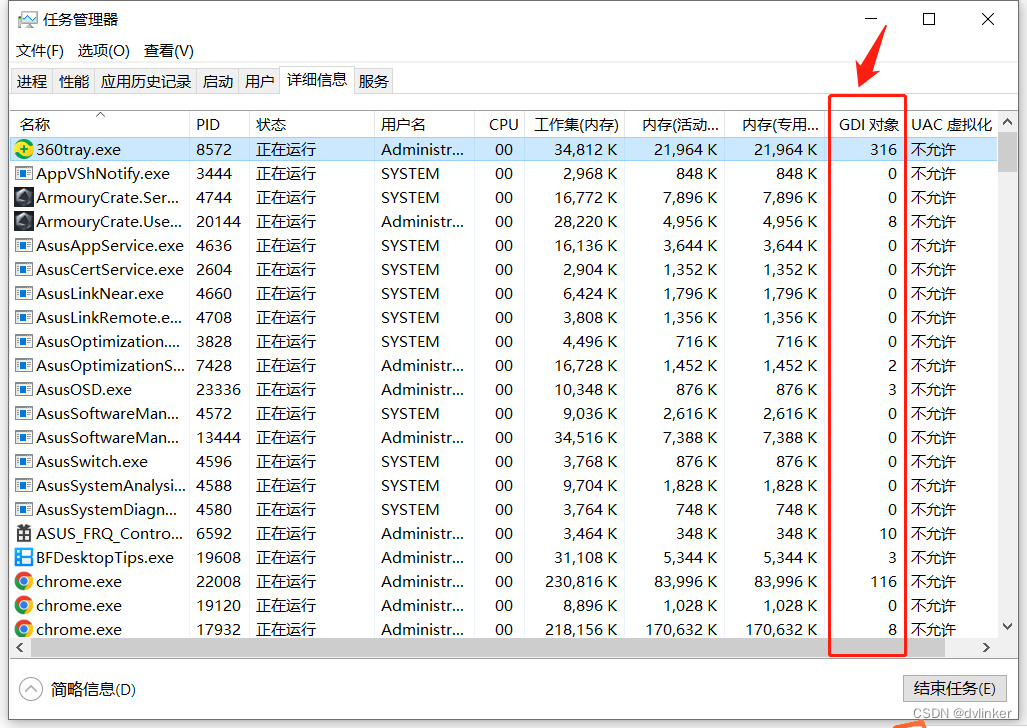Screen dimensions: 1027x728
Task: Click the AppVShNotify.exe process icon
Action: point(24,174)
